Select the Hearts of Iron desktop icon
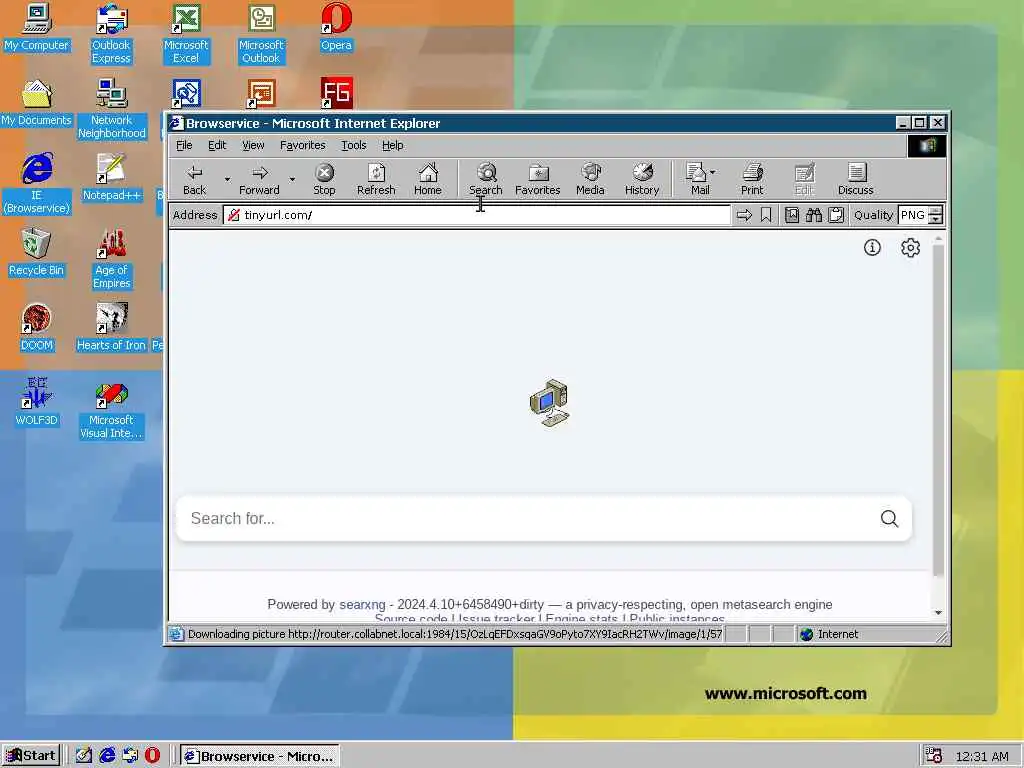This screenshot has width=1024, height=768. [111, 328]
